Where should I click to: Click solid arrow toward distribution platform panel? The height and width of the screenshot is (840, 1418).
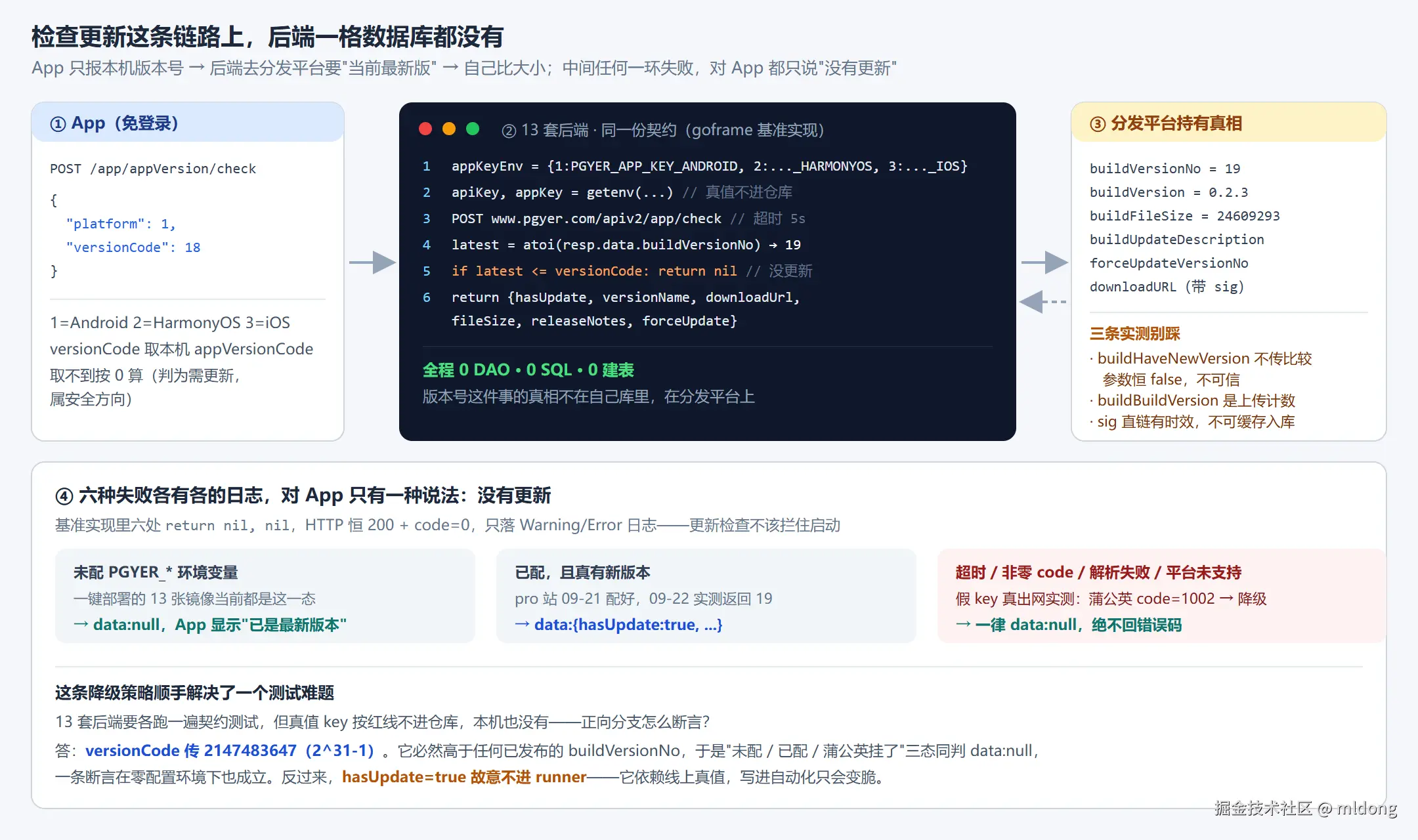point(1044,262)
